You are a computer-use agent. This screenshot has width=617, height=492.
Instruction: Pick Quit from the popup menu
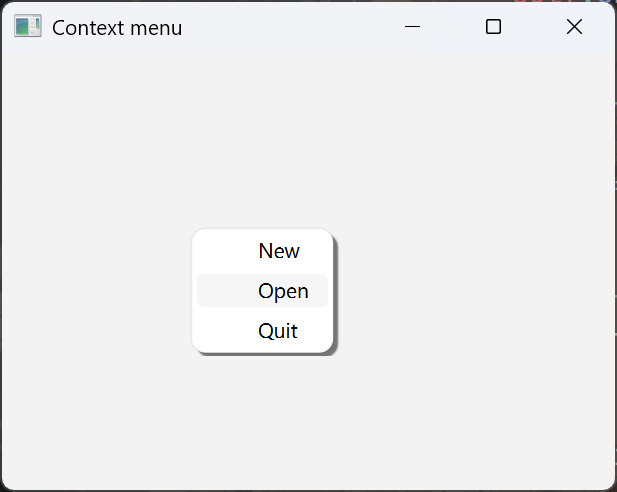(x=277, y=331)
